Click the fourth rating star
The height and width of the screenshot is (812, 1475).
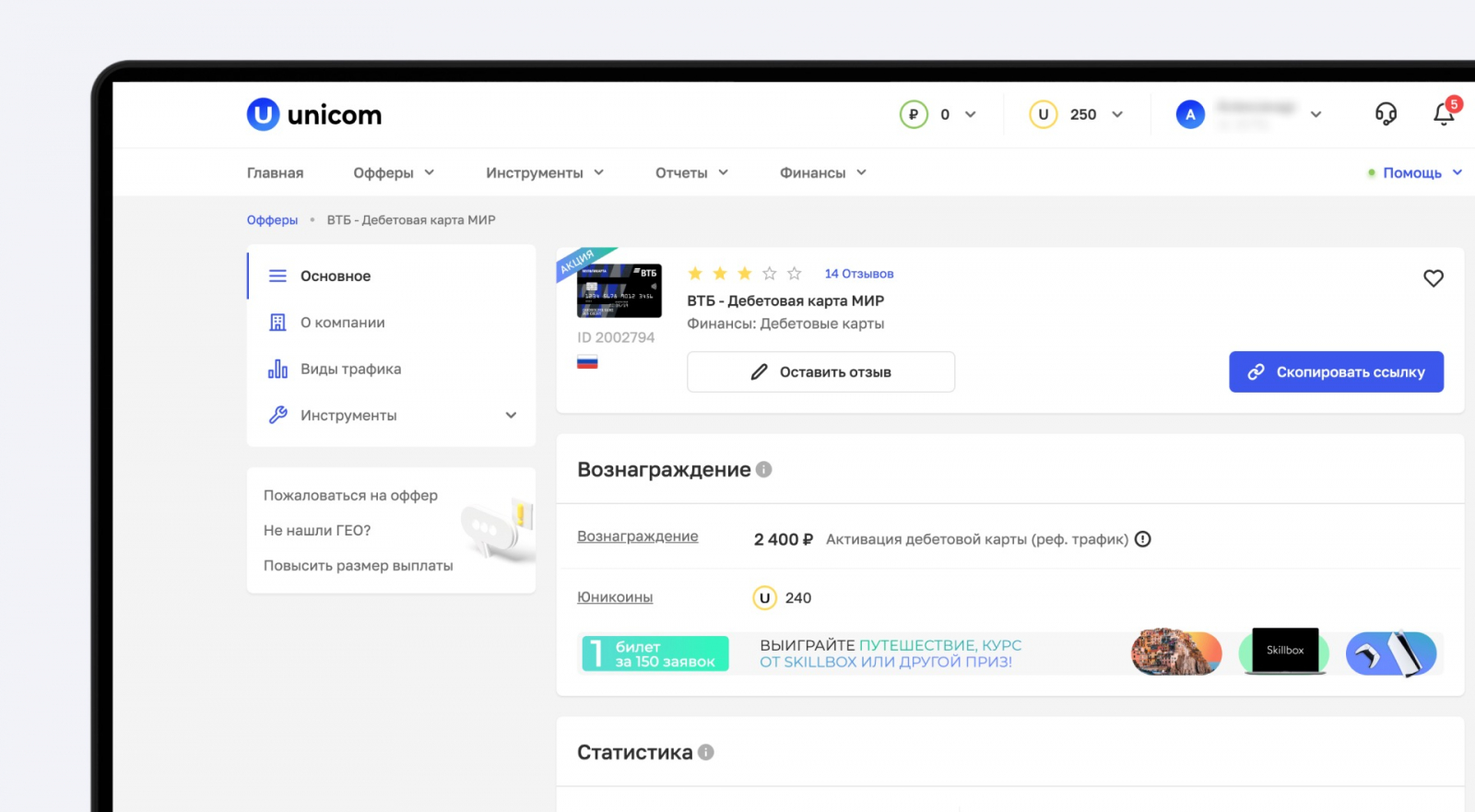[x=770, y=274]
